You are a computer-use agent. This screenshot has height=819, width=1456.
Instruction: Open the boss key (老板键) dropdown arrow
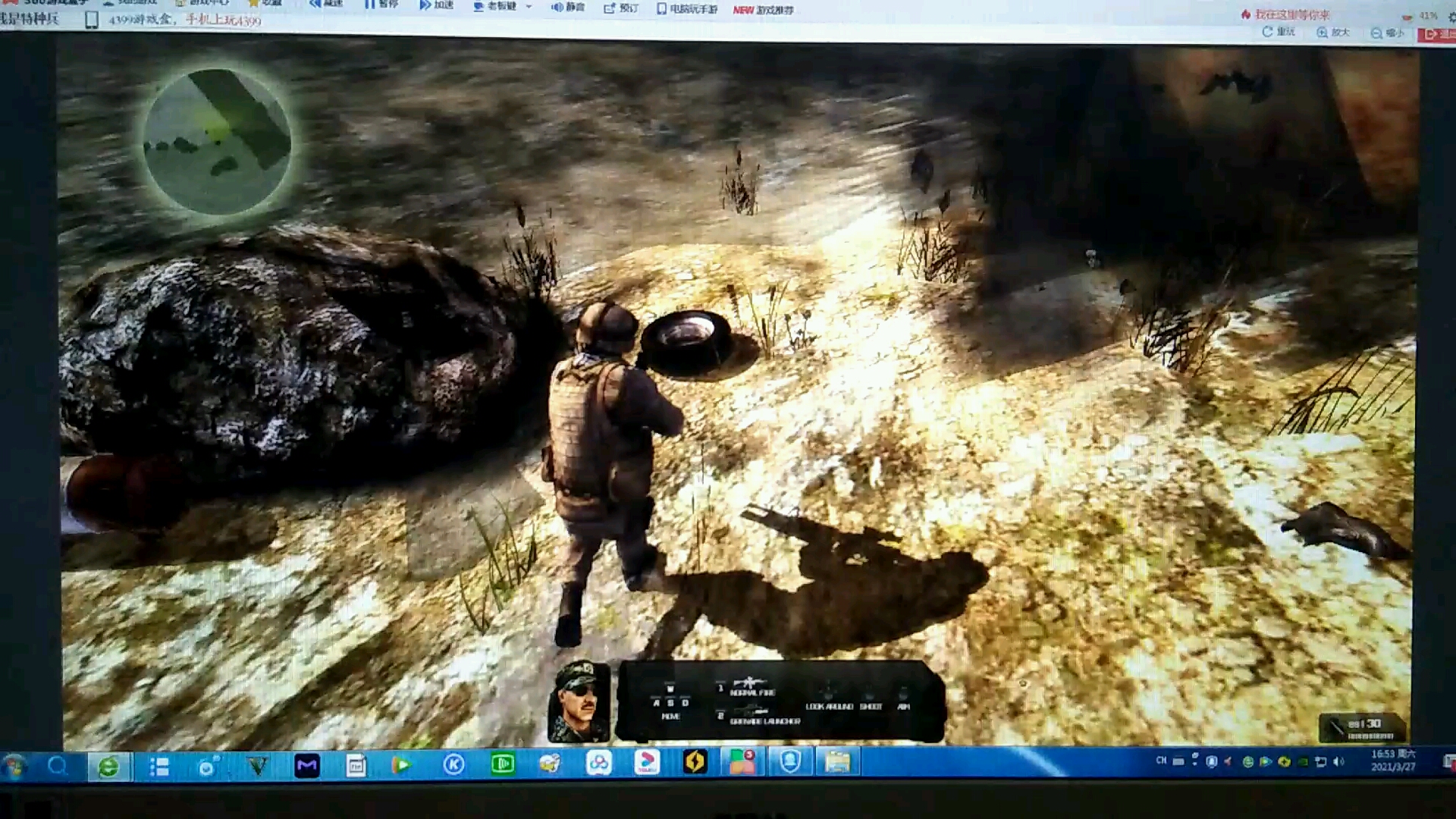(529, 7)
